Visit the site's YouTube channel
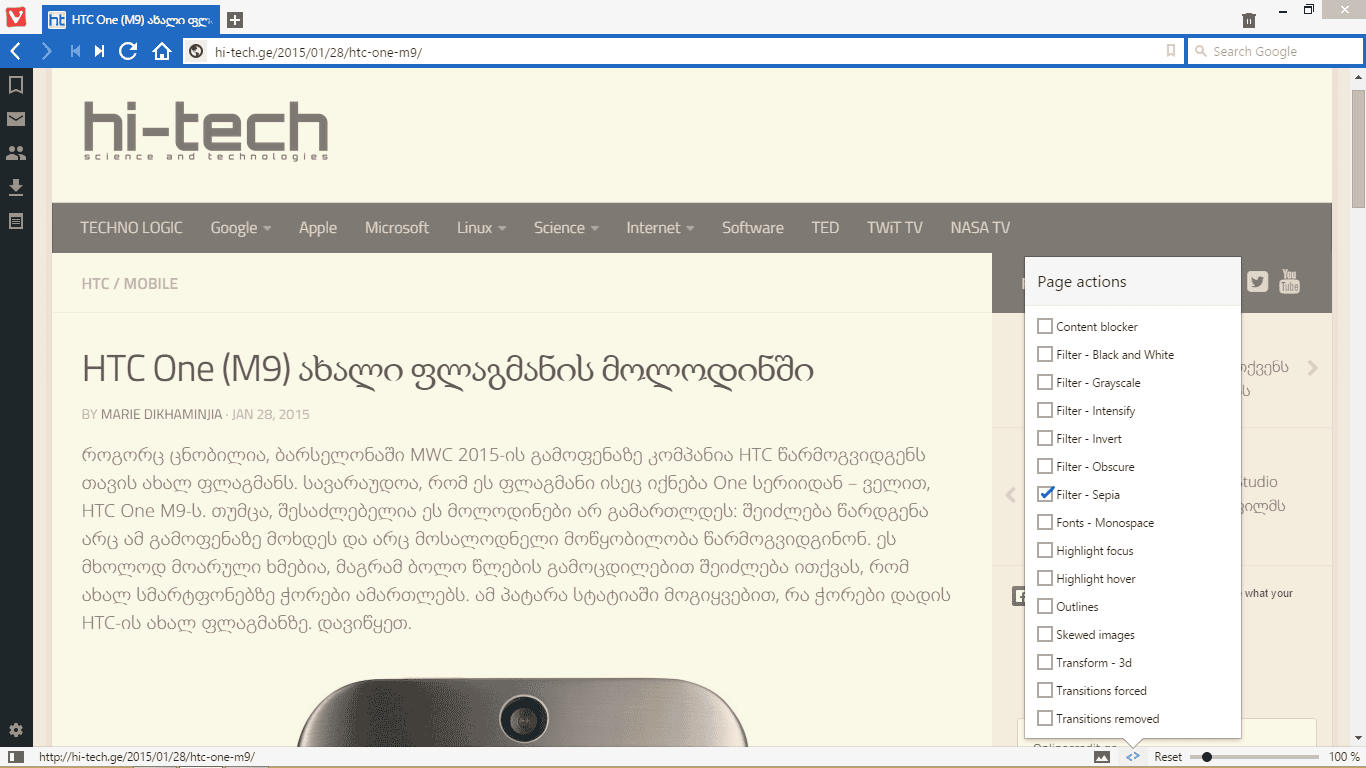The width and height of the screenshot is (1366, 768). point(1290,282)
